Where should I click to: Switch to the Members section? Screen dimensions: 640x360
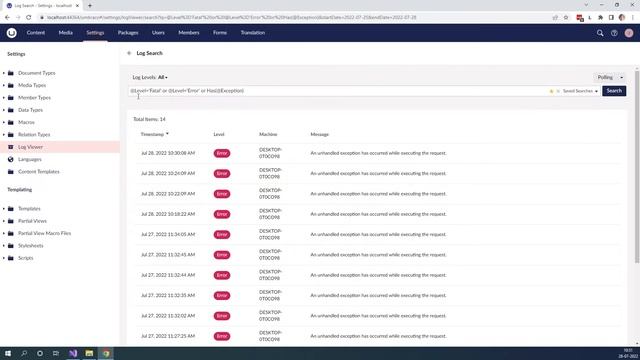[x=189, y=33]
